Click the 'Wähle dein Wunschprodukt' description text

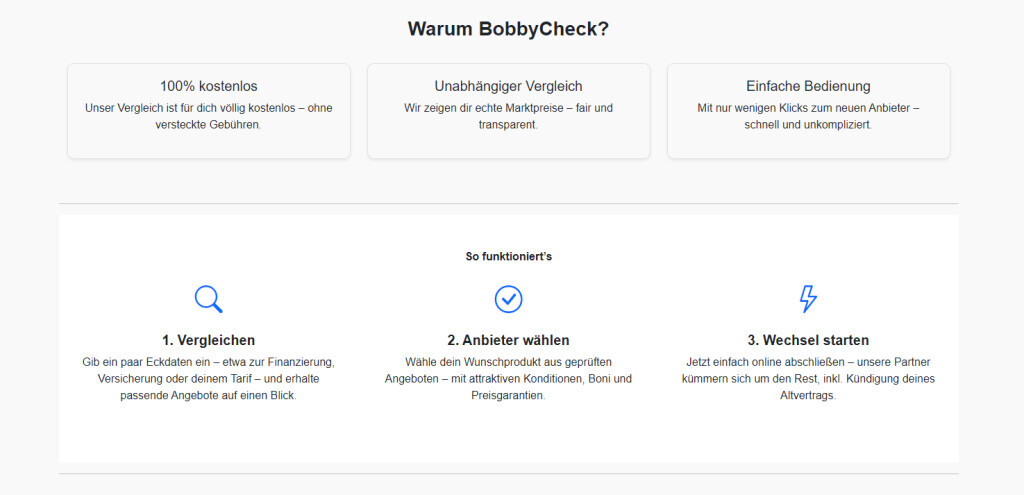pyautogui.click(x=508, y=378)
